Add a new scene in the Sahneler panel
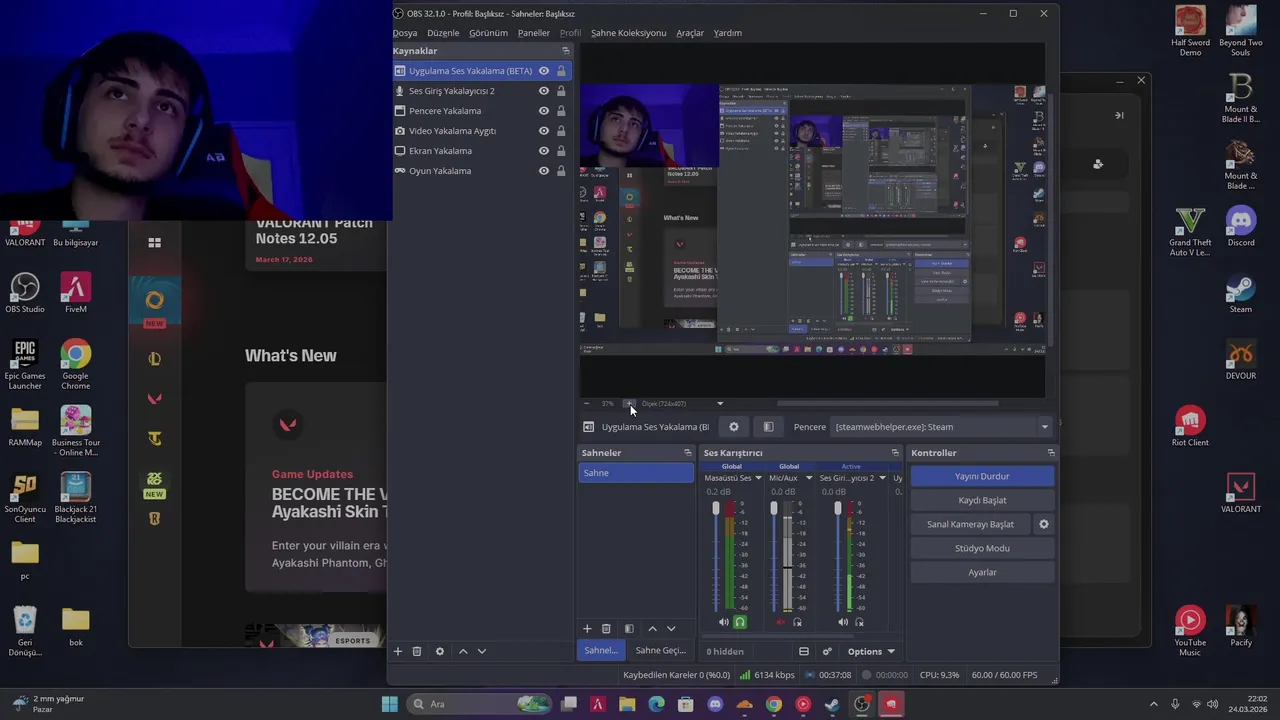Screen dimensions: 1280x720 click(587, 629)
